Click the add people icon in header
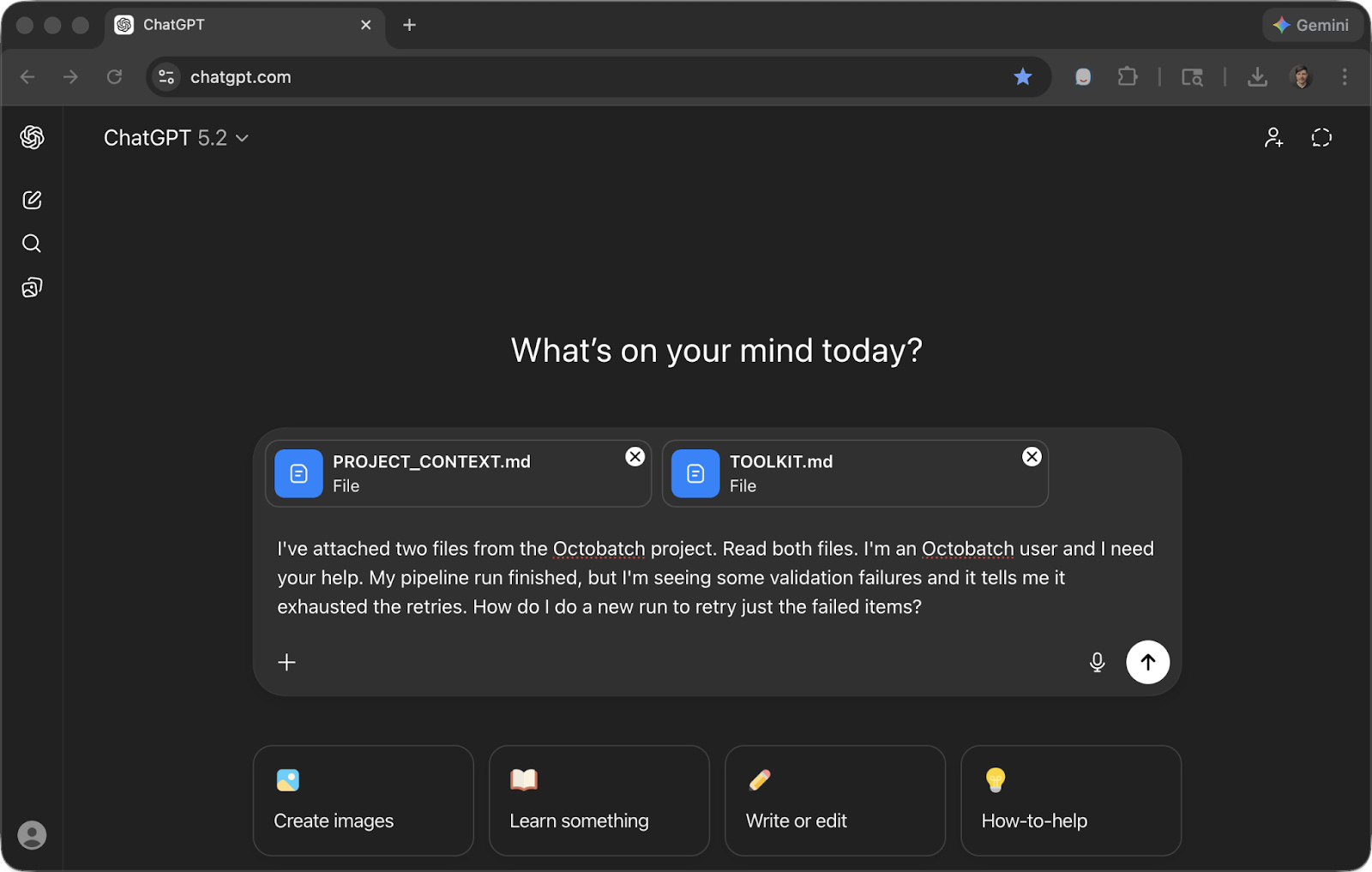1372x872 pixels. point(1273,137)
